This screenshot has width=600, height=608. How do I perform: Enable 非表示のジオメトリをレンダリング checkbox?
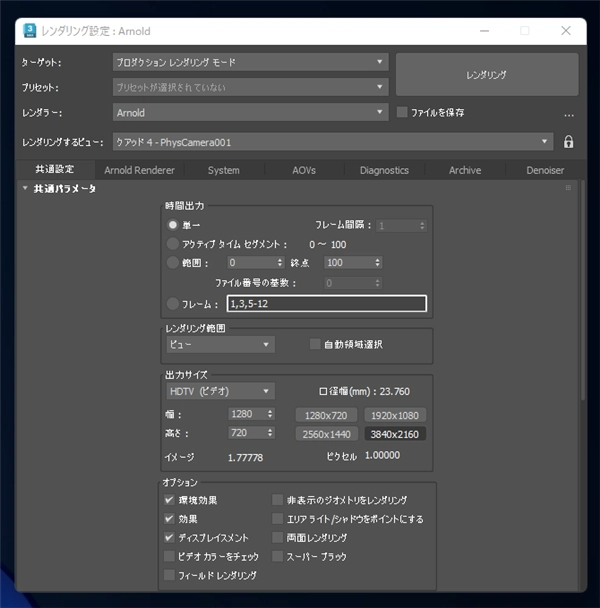click(x=277, y=500)
